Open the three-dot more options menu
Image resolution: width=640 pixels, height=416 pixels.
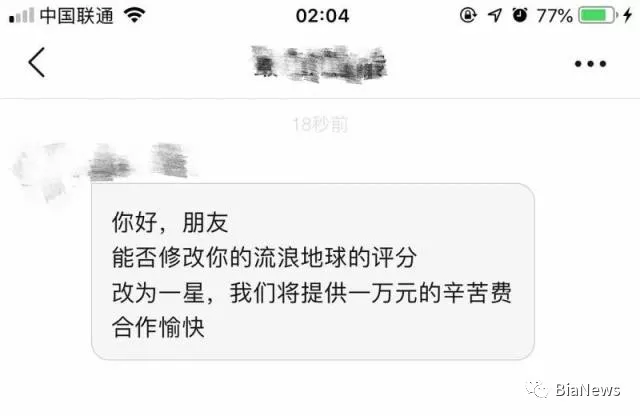[590, 64]
